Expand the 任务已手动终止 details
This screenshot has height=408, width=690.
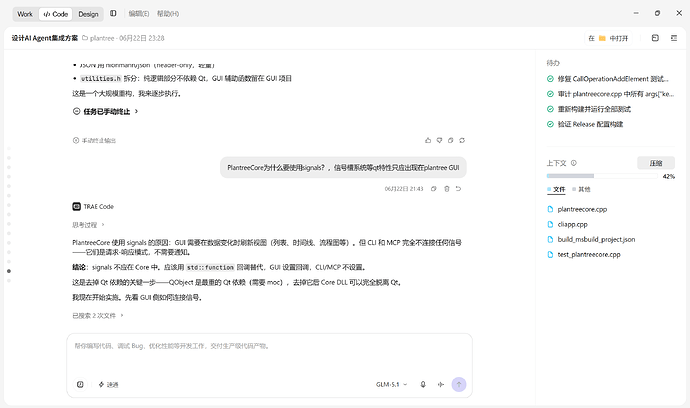pos(106,111)
